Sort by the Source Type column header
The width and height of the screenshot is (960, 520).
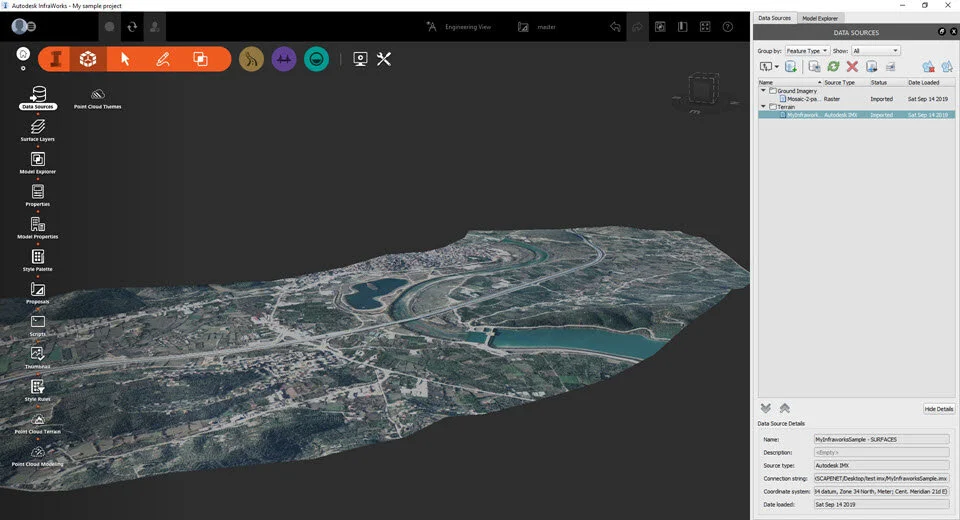845,82
